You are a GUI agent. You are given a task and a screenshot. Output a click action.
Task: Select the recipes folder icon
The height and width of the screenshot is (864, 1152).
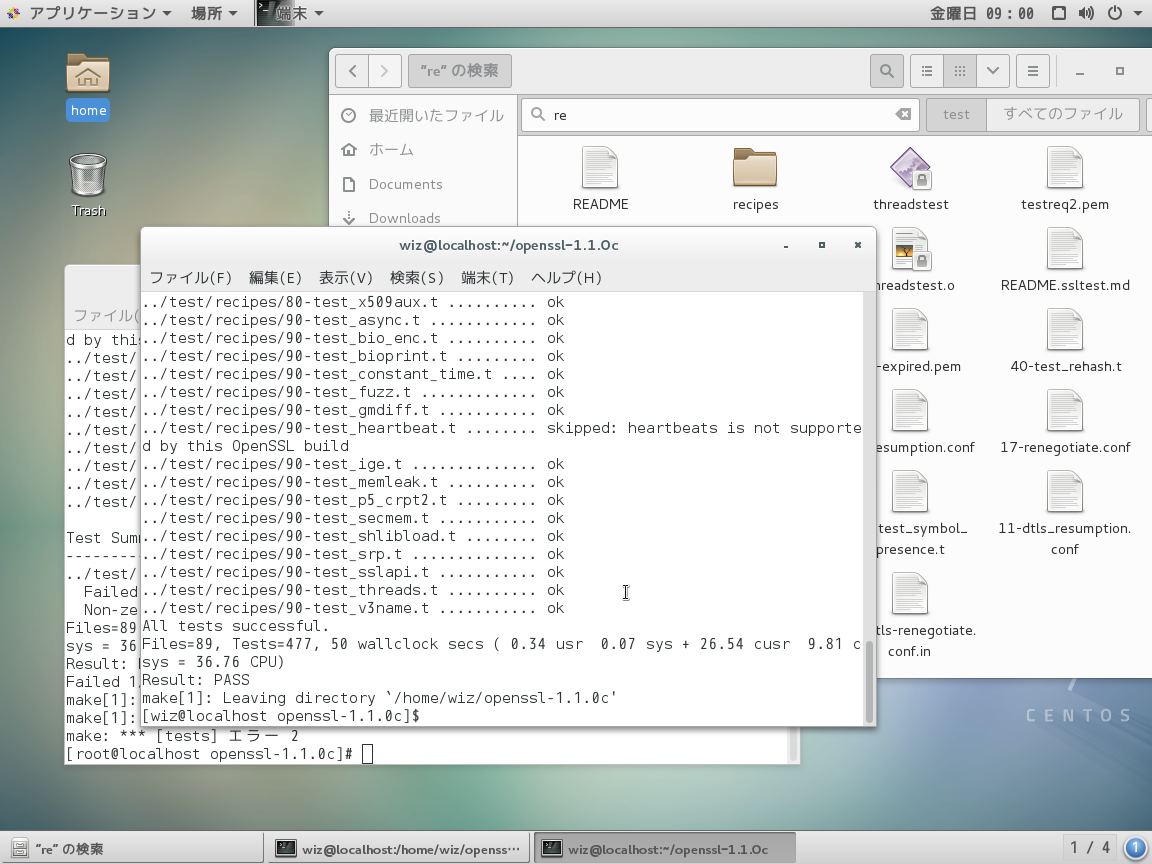(x=755, y=179)
